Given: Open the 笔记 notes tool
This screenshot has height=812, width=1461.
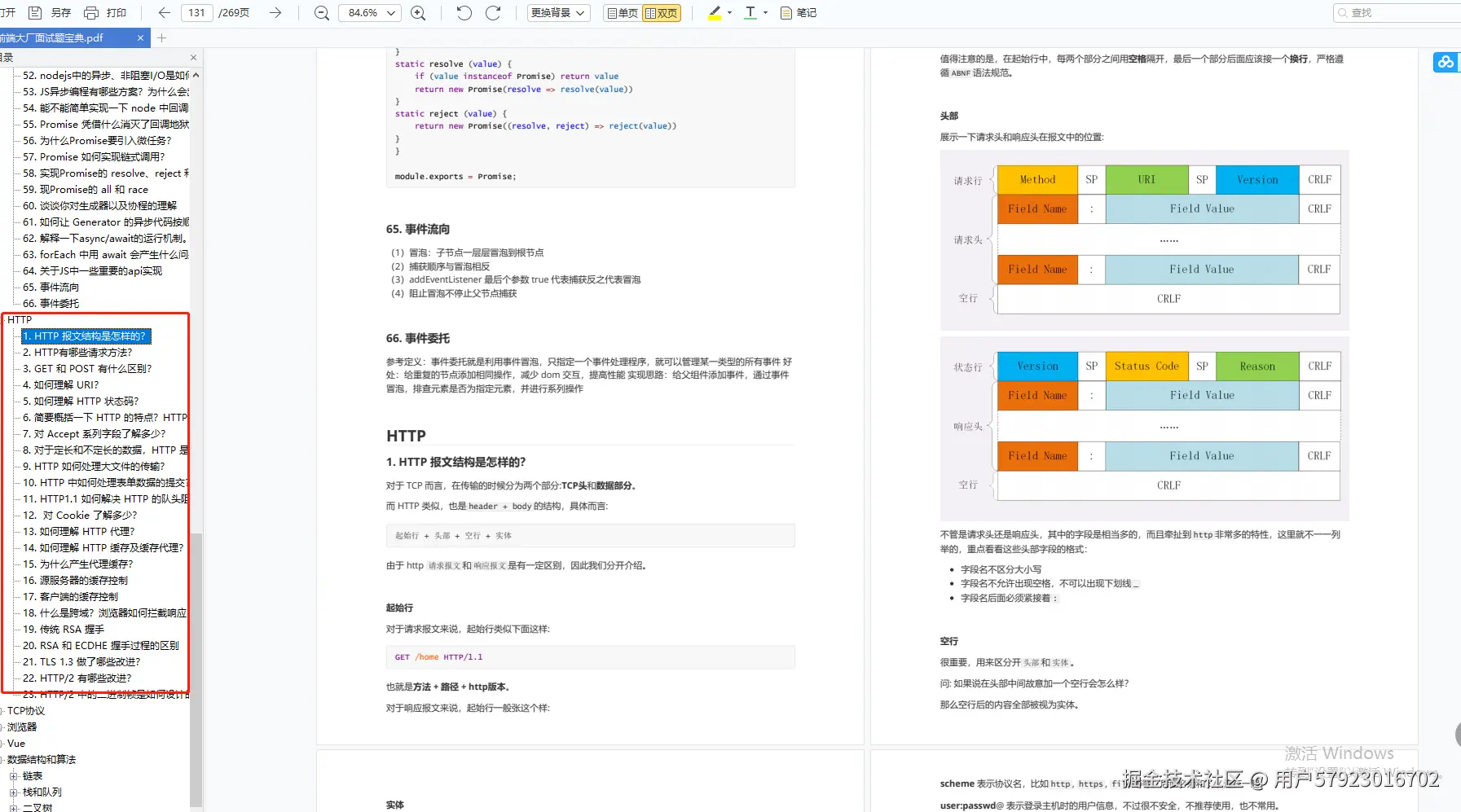Looking at the screenshot, I should (799, 13).
